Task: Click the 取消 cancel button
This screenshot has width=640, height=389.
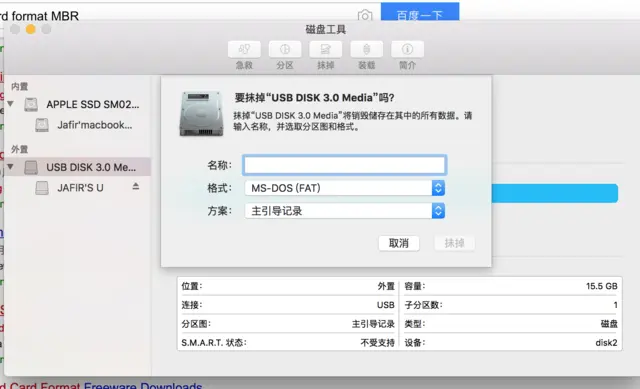Action: click(x=399, y=243)
